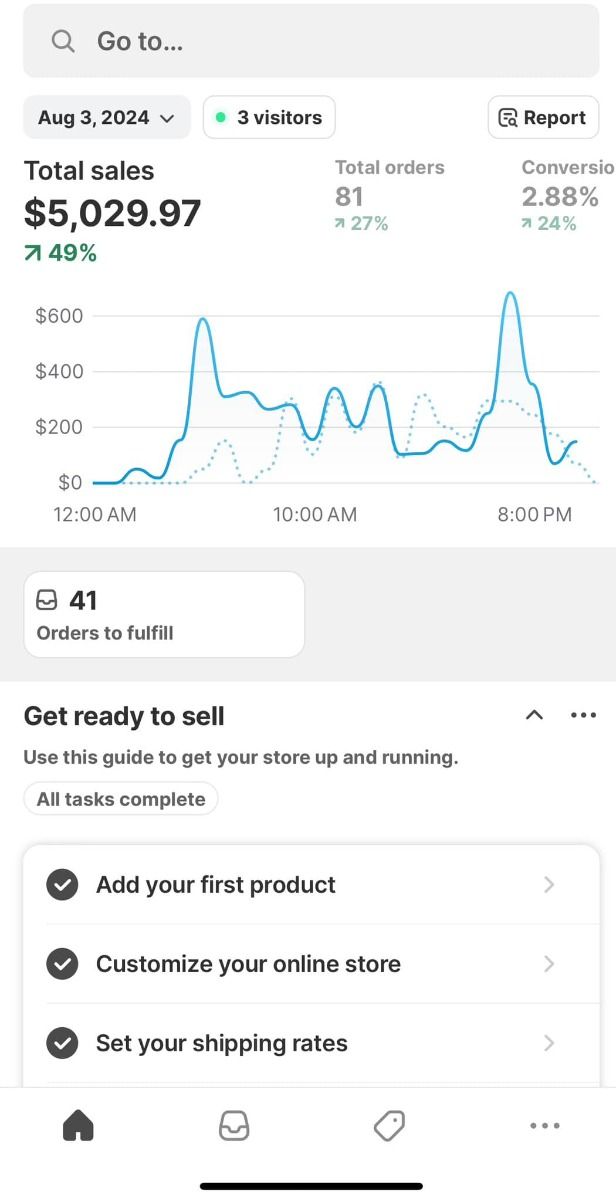The image size is (616, 1201).
Task: Select the Total orders metric
Action: (389, 194)
